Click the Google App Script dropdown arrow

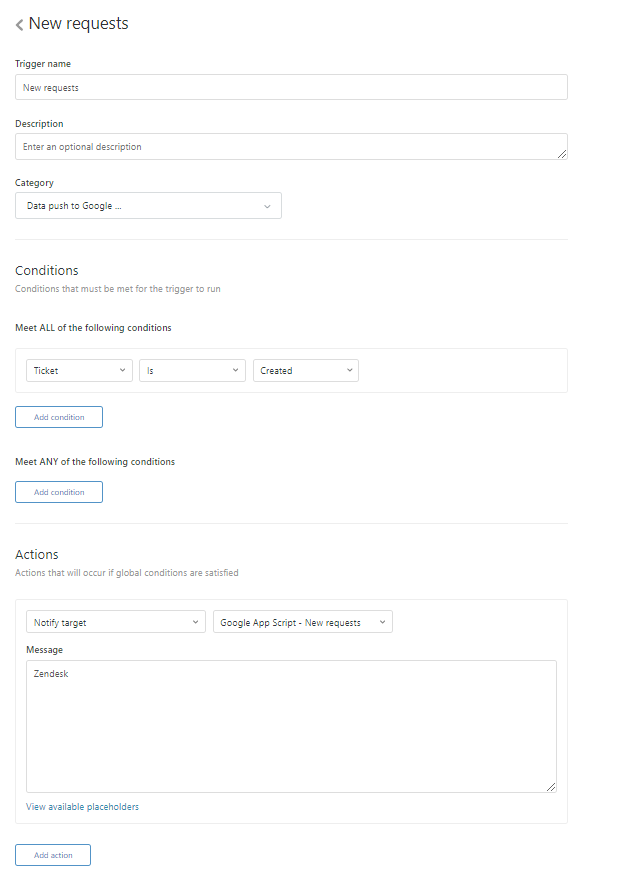tap(380, 621)
